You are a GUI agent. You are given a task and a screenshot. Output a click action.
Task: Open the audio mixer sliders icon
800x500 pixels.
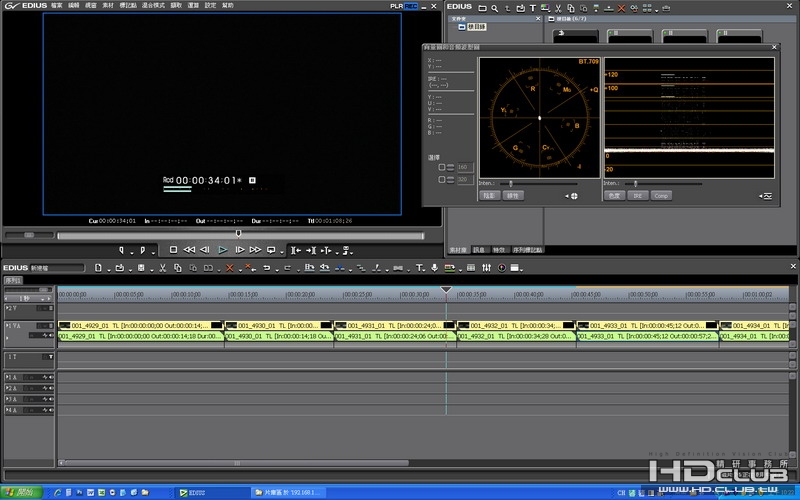click(486, 268)
